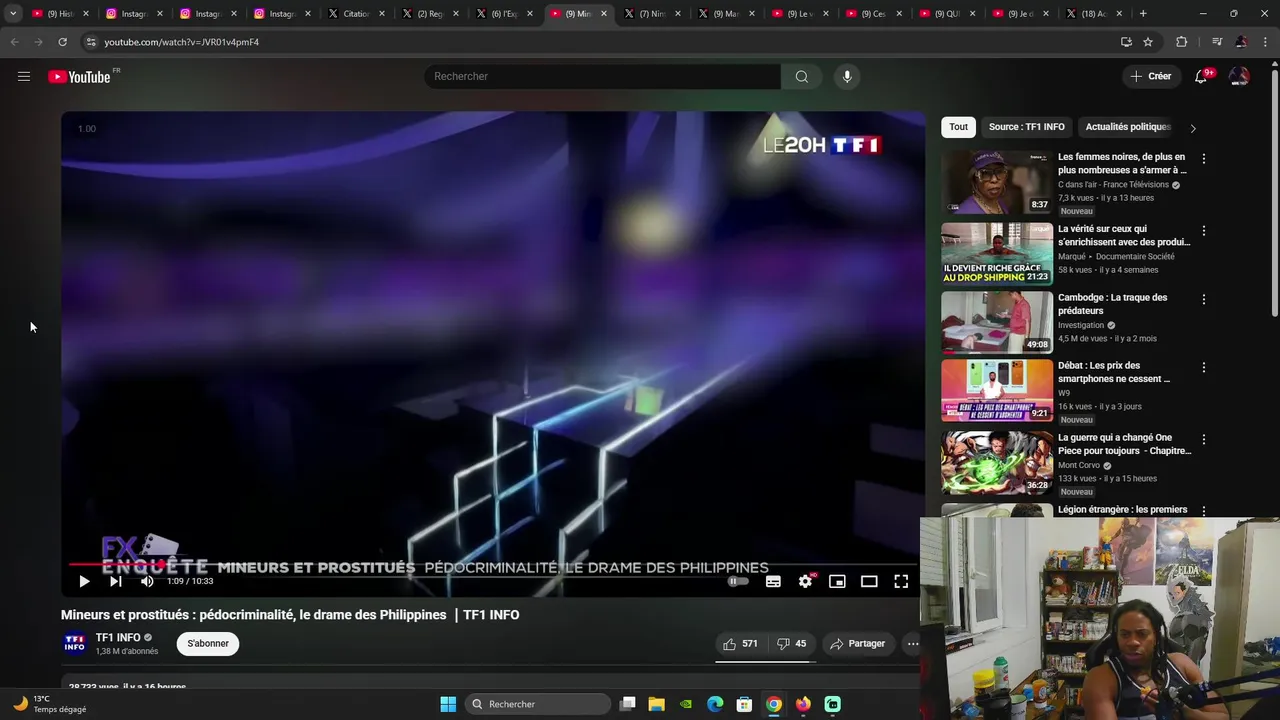The height and width of the screenshot is (720, 1280).
Task: Switch to theater mode
Action: [x=869, y=581]
